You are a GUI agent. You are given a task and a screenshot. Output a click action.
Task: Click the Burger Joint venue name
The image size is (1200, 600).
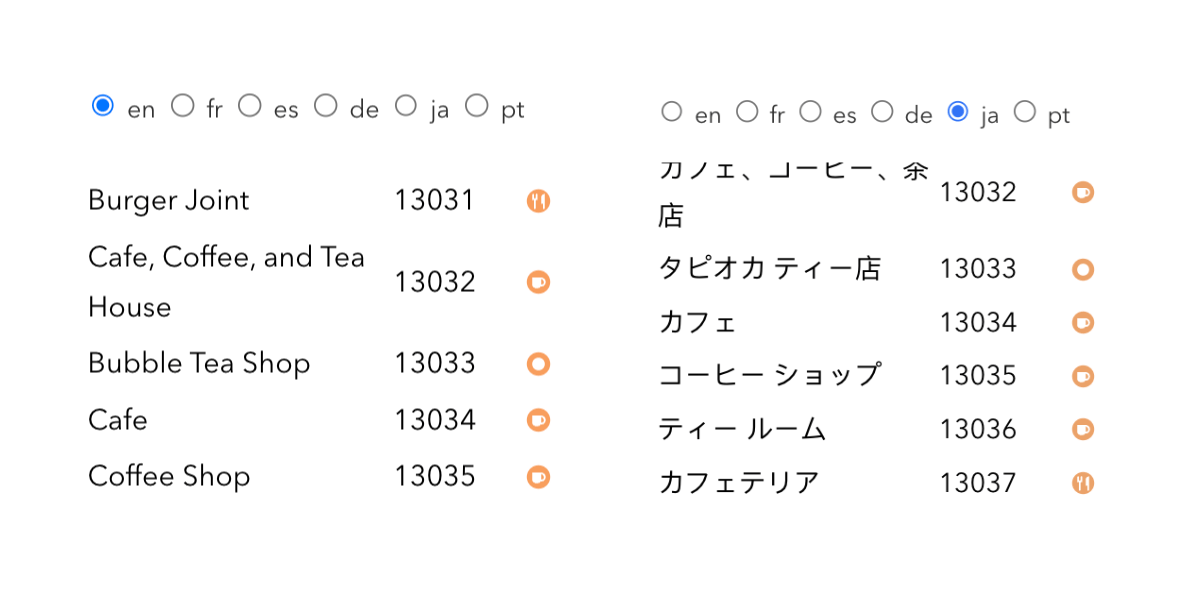pos(168,200)
